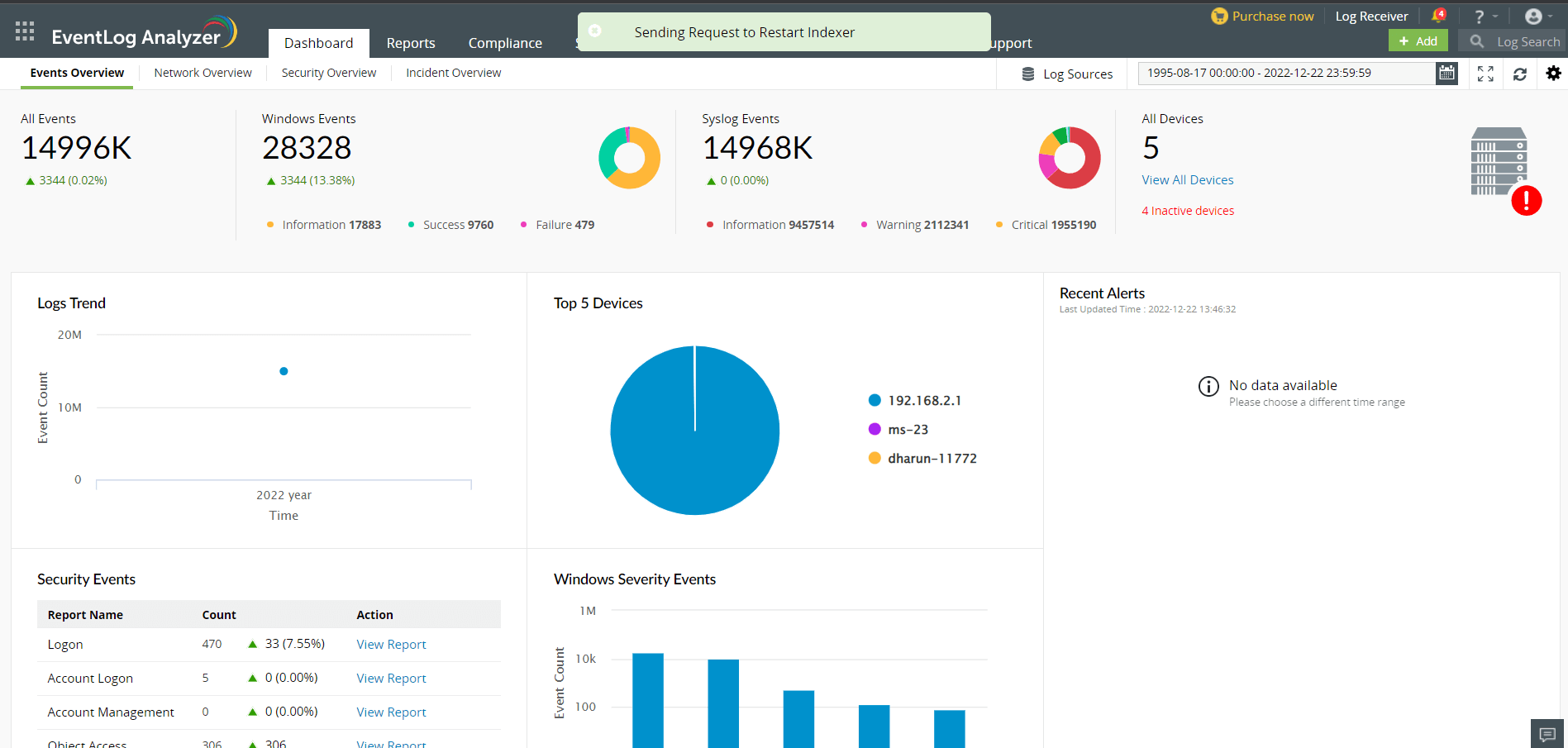Click the inactive devices alert badge on server icon

(x=1526, y=201)
